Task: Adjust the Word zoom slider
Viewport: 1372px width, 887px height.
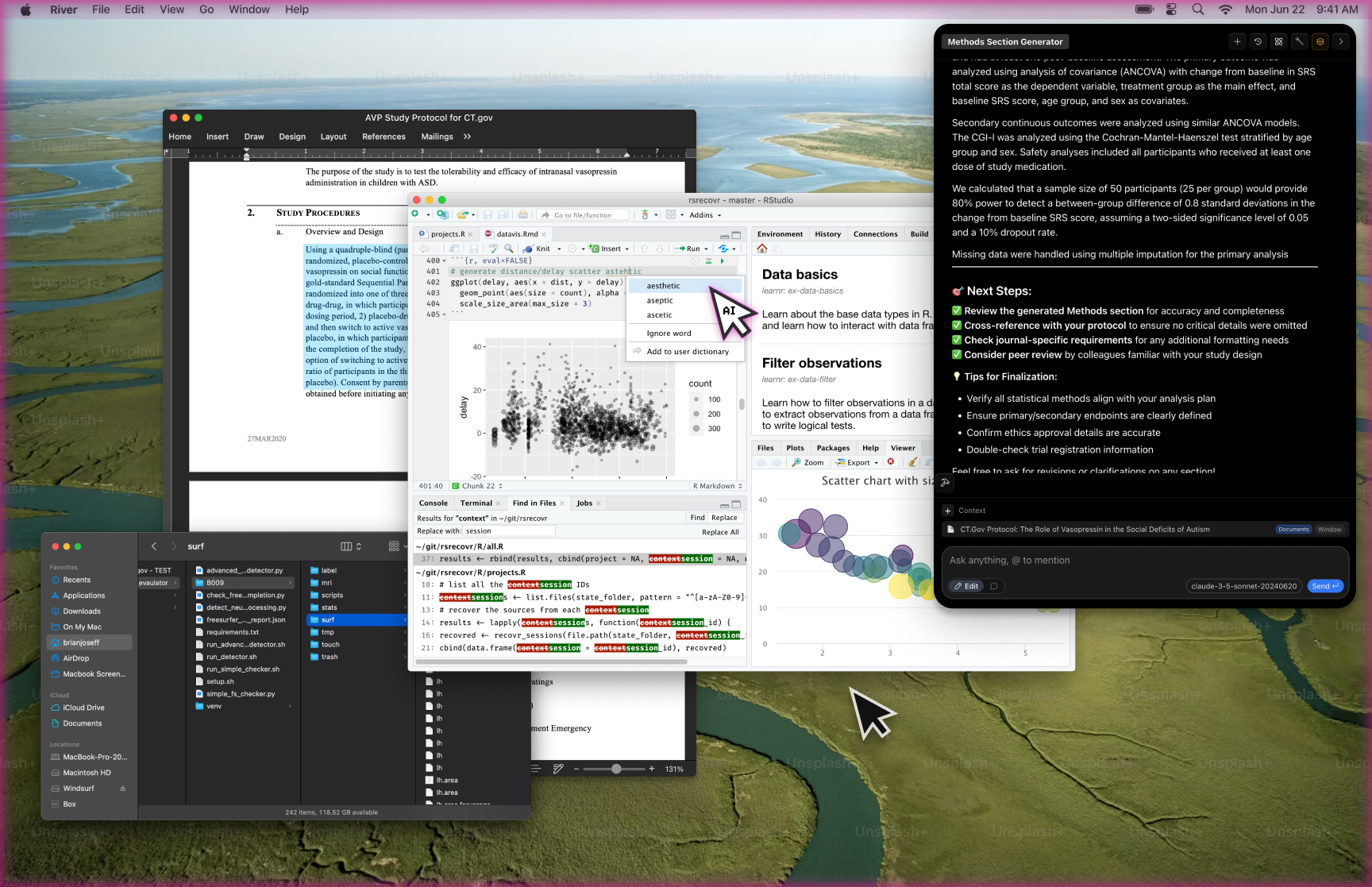Action: click(616, 769)
